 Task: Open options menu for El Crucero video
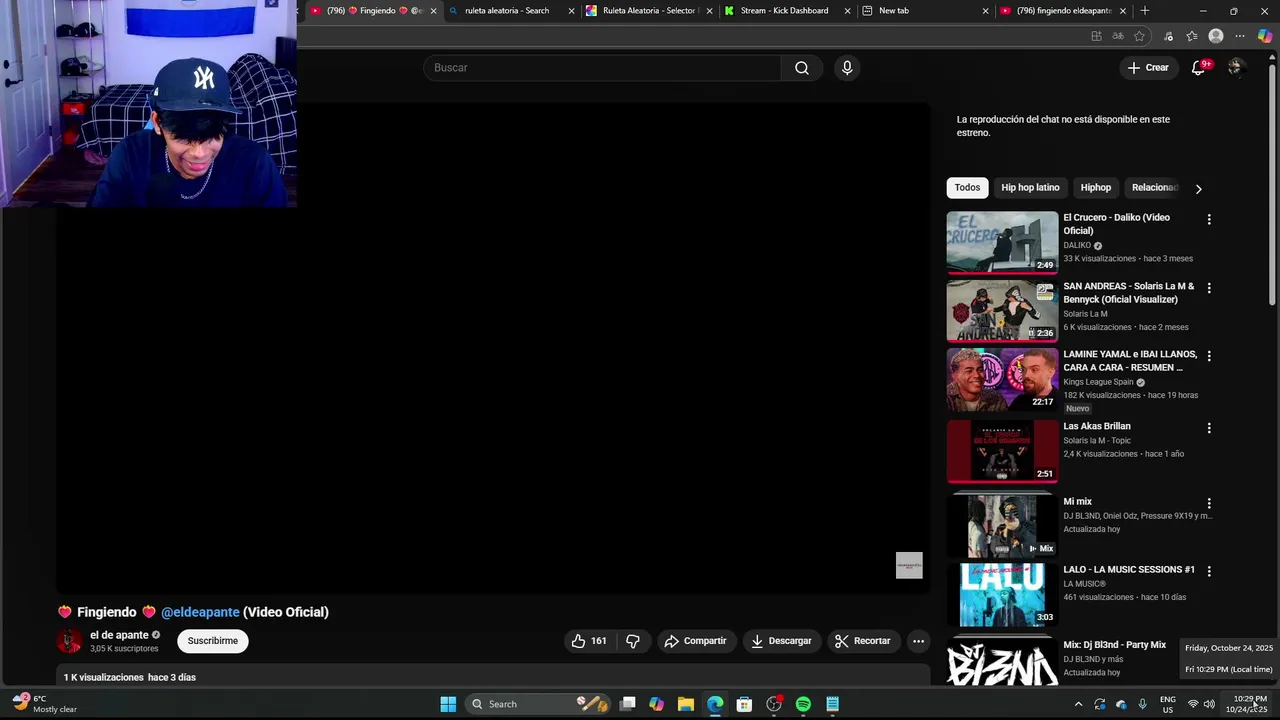(x=1209, y=219)
